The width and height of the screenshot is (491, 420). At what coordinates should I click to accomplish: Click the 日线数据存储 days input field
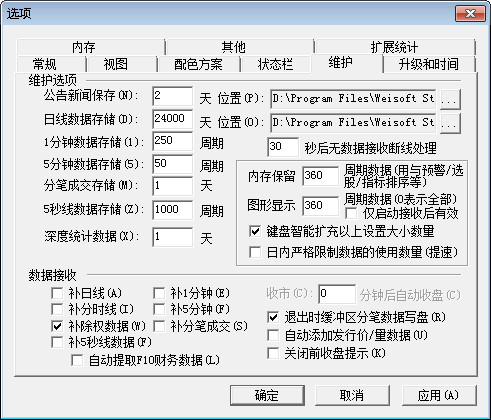point(172,119)
